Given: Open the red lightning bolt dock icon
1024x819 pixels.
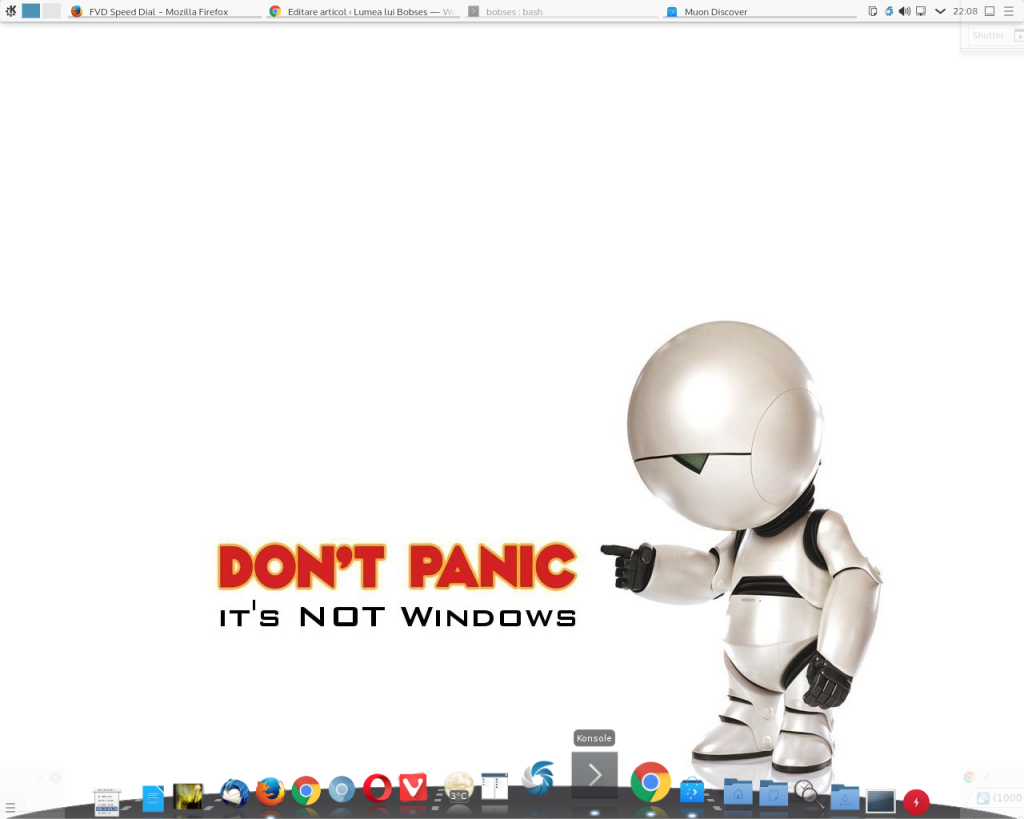Looking at the screenshot, I should pos(916,802).
